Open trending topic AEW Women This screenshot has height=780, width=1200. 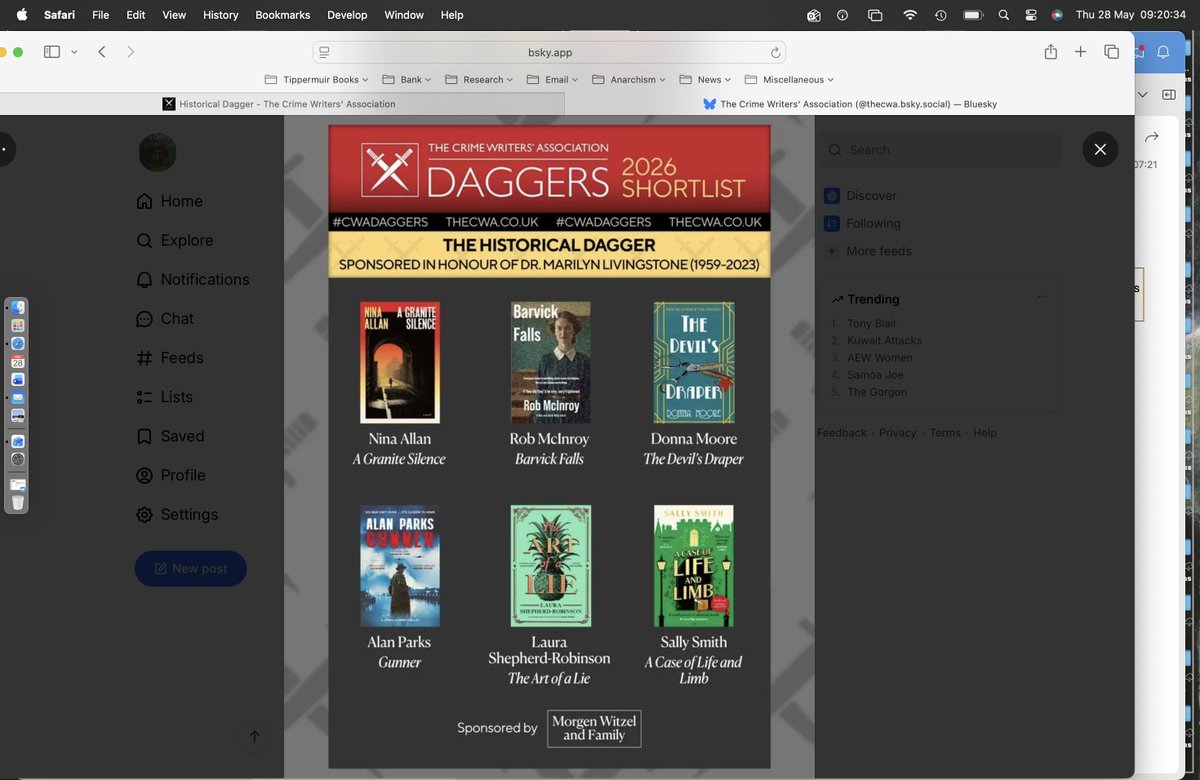880,357
